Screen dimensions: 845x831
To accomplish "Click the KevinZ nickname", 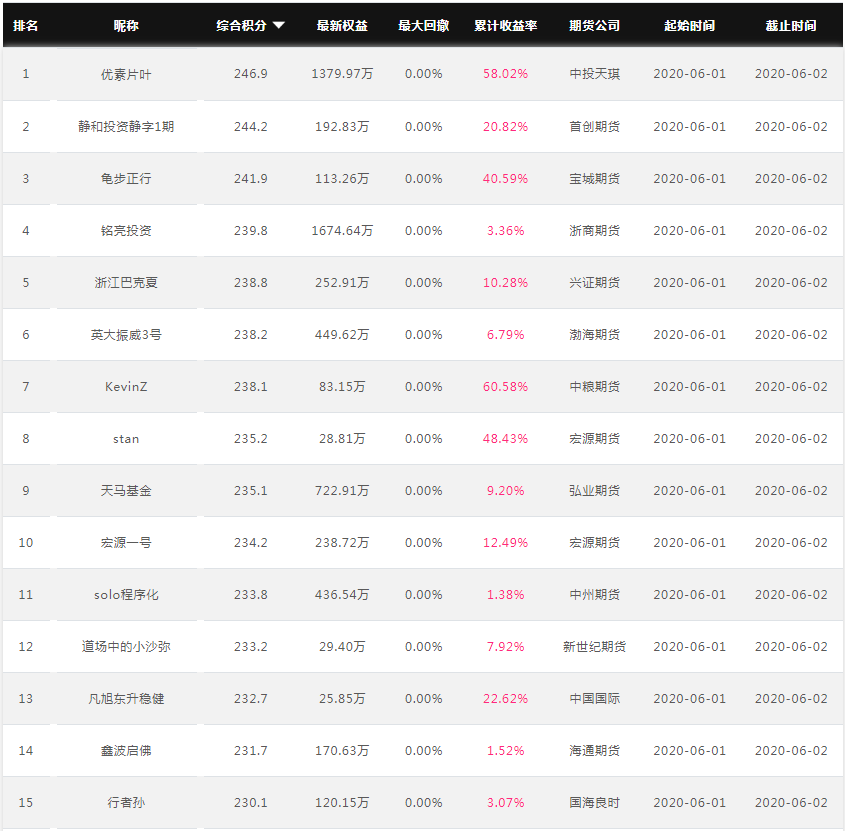I will pos(126,386).
